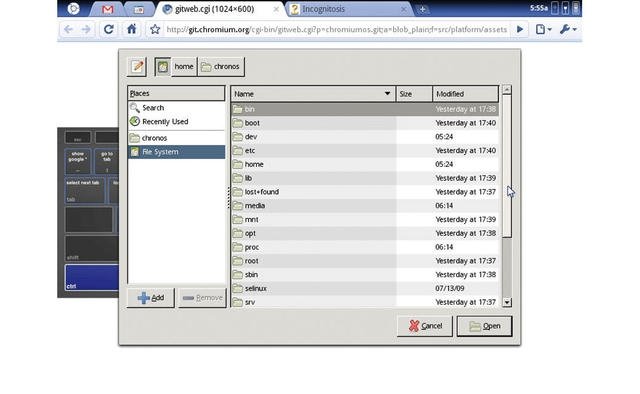The width and height of the screenshot is (640, 394).
Task: Click the Chrome OS logo icon
Action: click(x=73, y=8)
